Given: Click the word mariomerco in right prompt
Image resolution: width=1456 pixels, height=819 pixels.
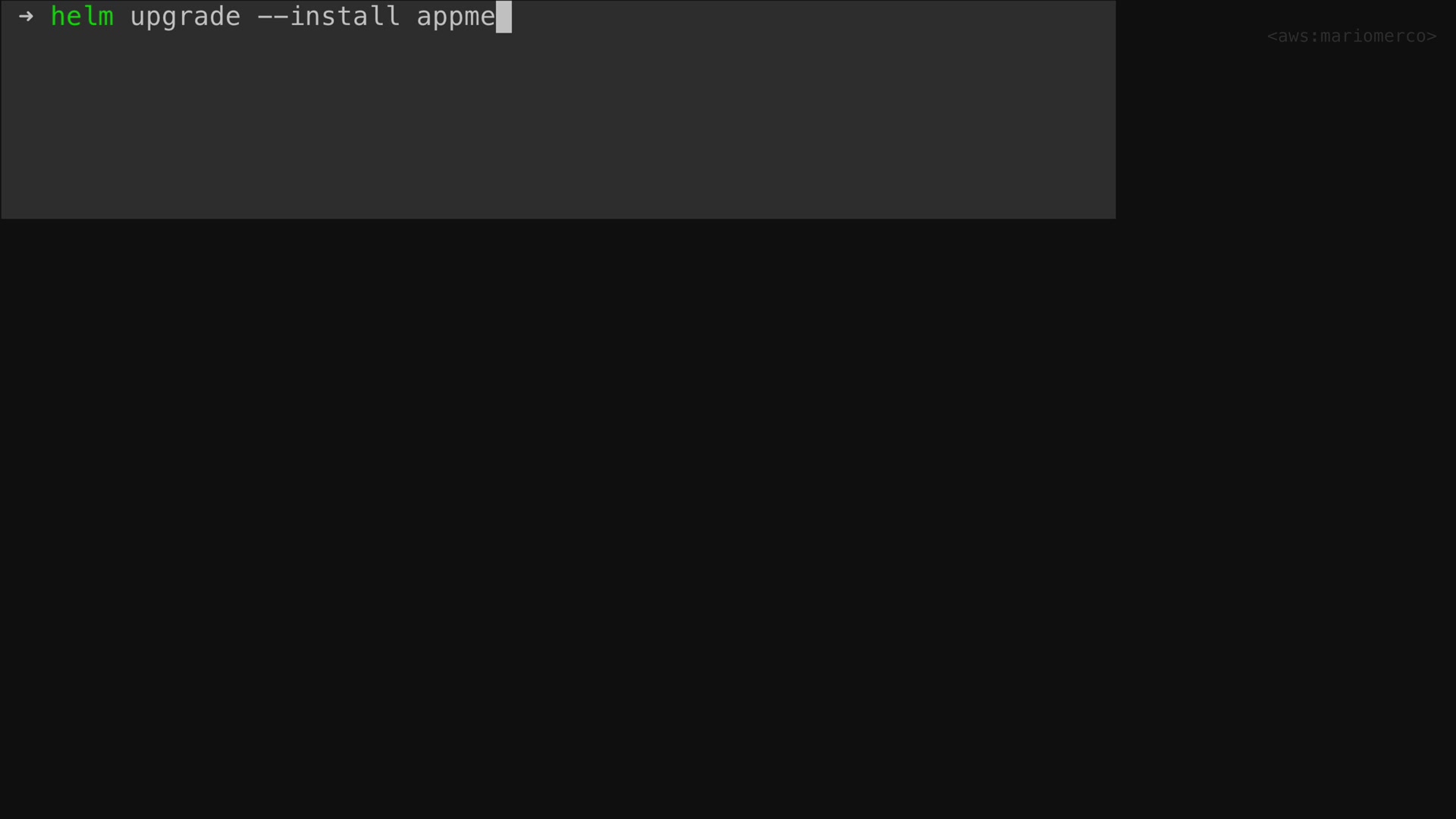Looking at the screenshot, I should 1373,36.
